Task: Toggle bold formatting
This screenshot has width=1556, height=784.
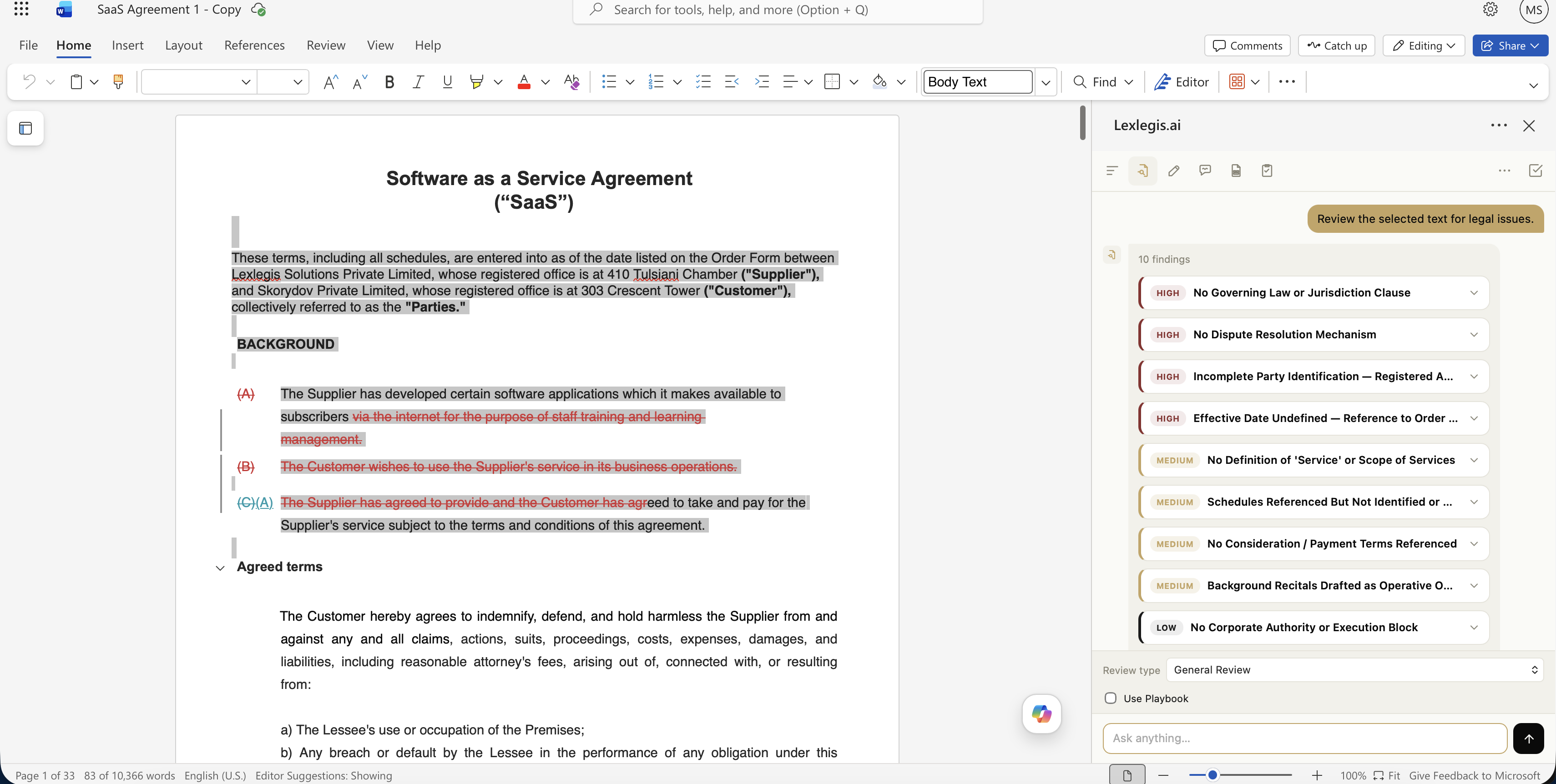Action: point(389,81)
